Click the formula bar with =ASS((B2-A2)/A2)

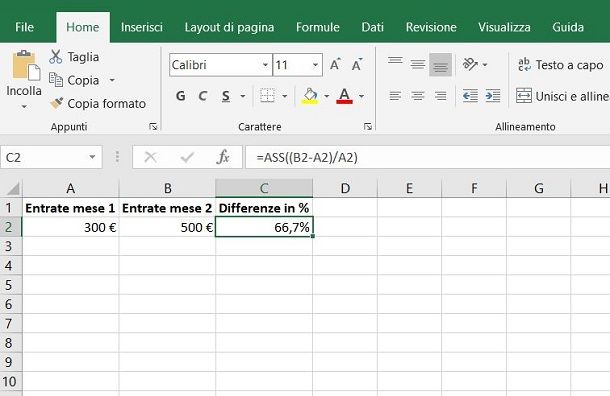click(428, 157)
